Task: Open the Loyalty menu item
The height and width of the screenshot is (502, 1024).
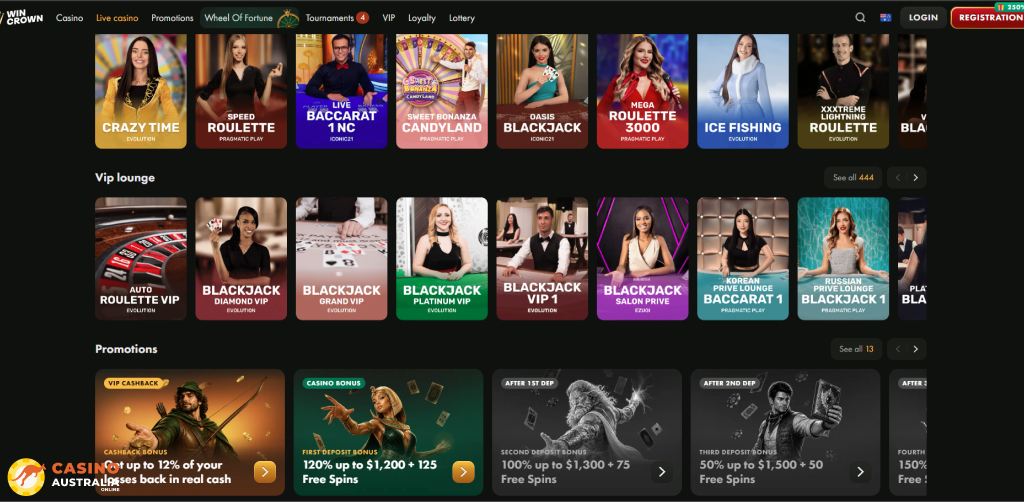Action: click(422, 18)
